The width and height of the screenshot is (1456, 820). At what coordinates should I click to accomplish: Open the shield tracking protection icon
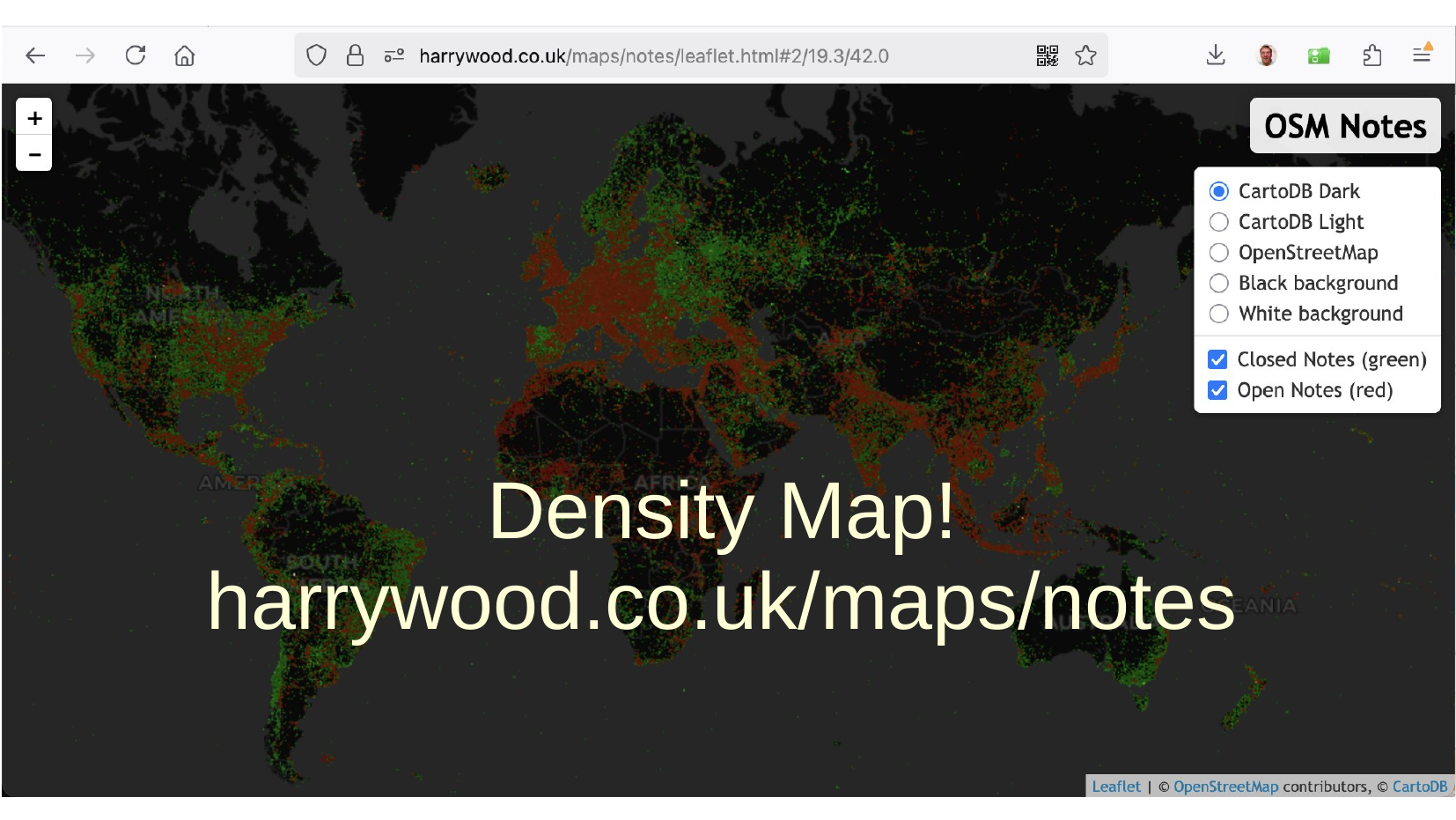(x=316, y=56)
